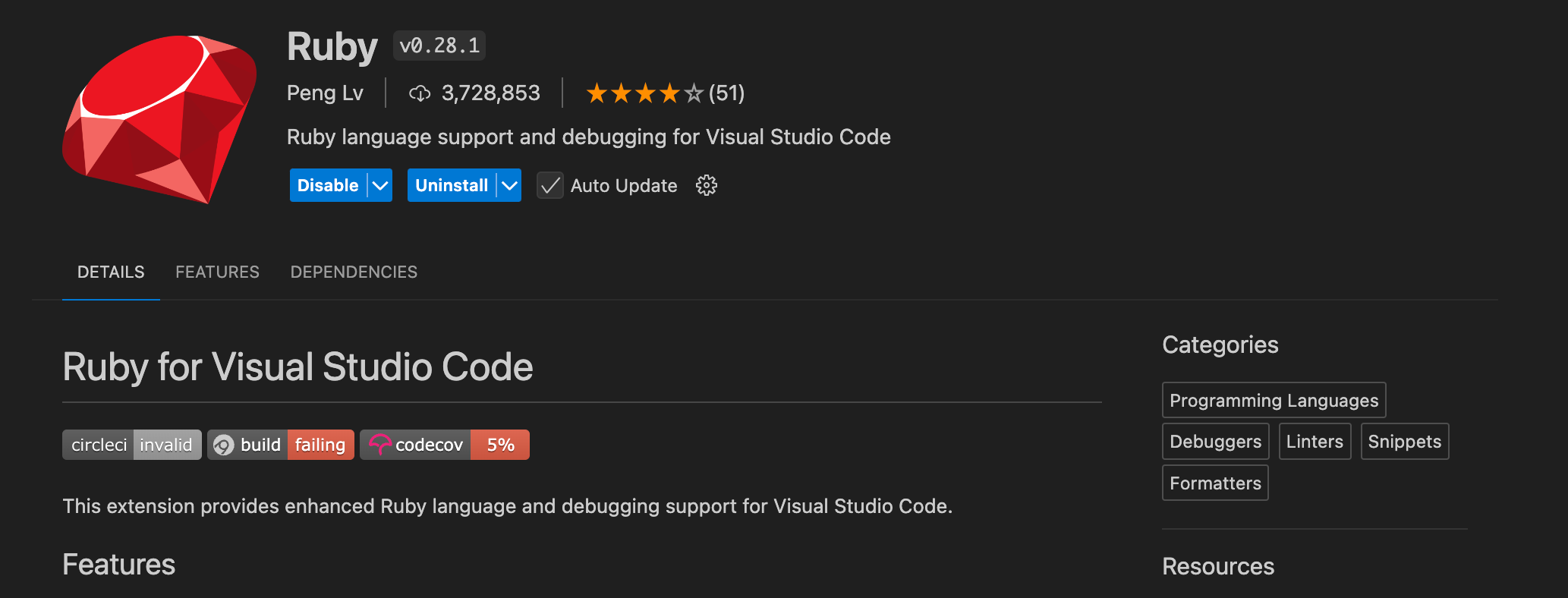Click the download count cloud icon
The height and width of the screenshot is (598, 1568).
click(x=420, y=93)
